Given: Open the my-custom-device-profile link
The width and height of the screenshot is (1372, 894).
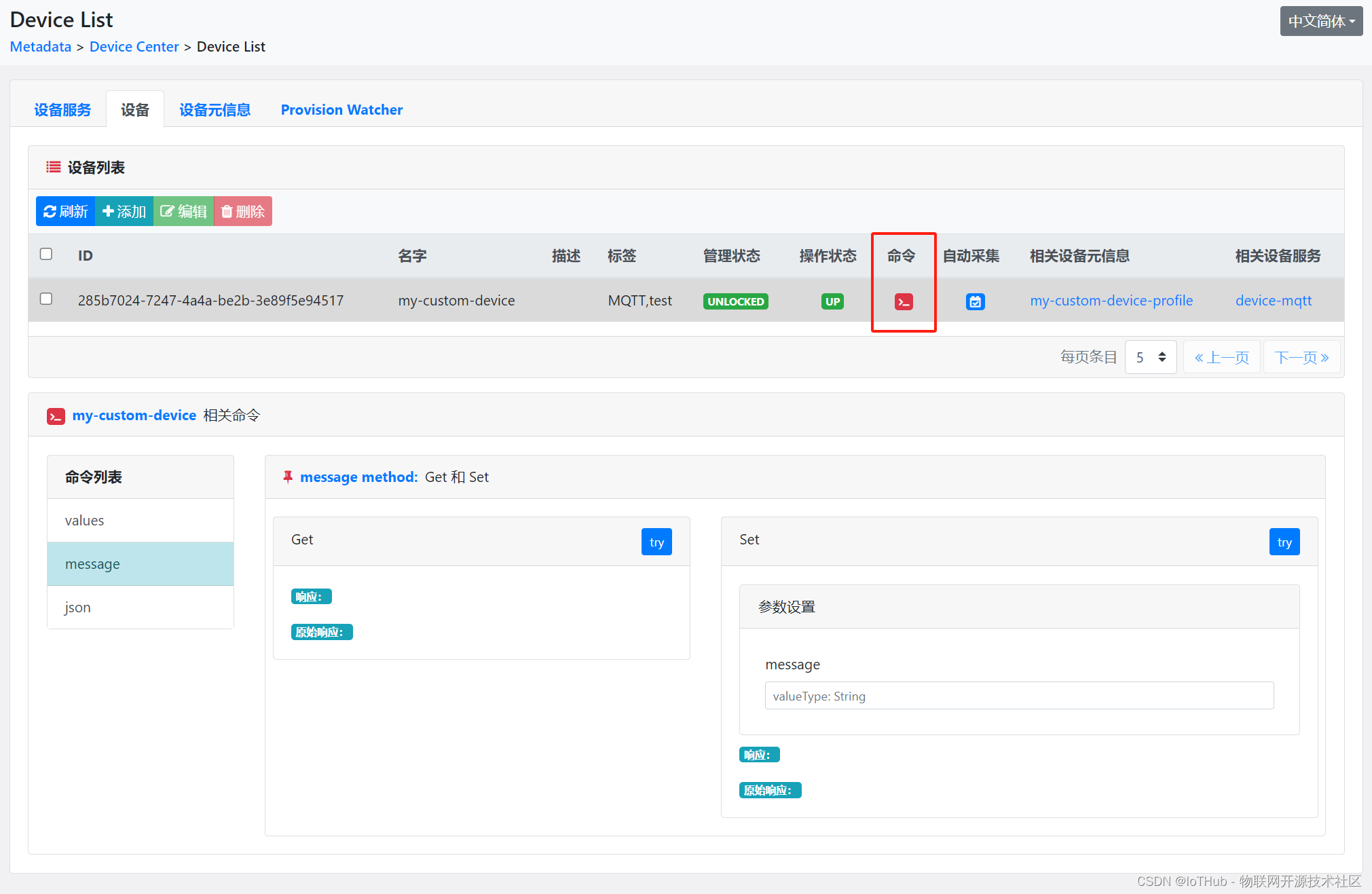Looking at the screenshot, I should (1111, 301).
